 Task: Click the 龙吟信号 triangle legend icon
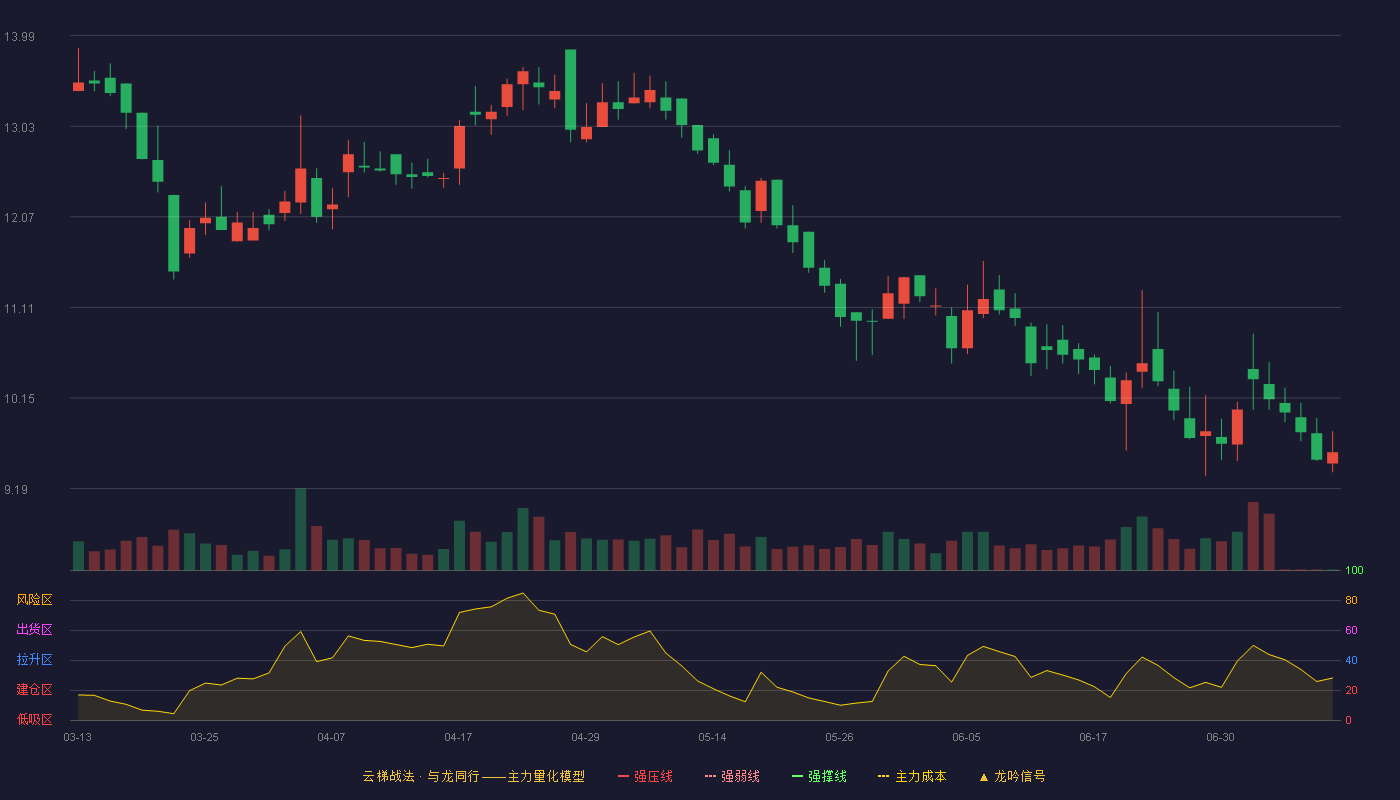tap(984, 776)
